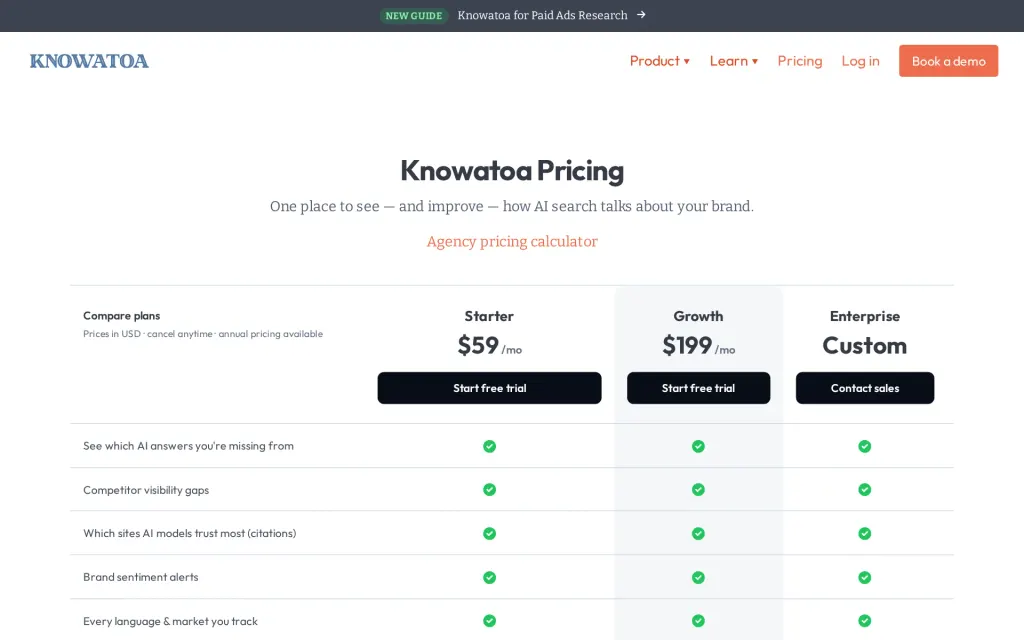Click the Starter plan name
The height and width of the screenshot is (640, 1024).
(489, 316)
